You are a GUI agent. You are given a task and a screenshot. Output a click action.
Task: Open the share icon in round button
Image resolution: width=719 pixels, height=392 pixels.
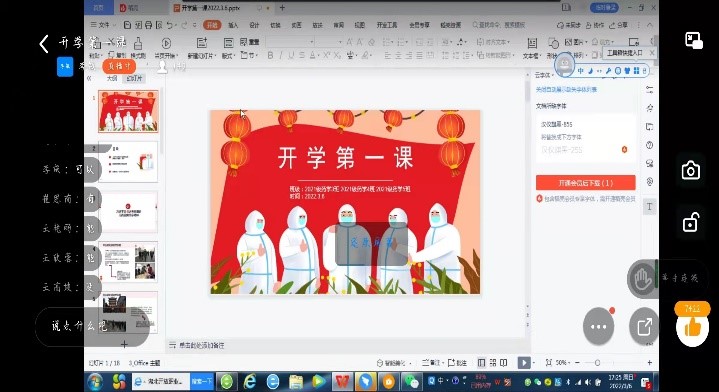(x=644, y=326)
